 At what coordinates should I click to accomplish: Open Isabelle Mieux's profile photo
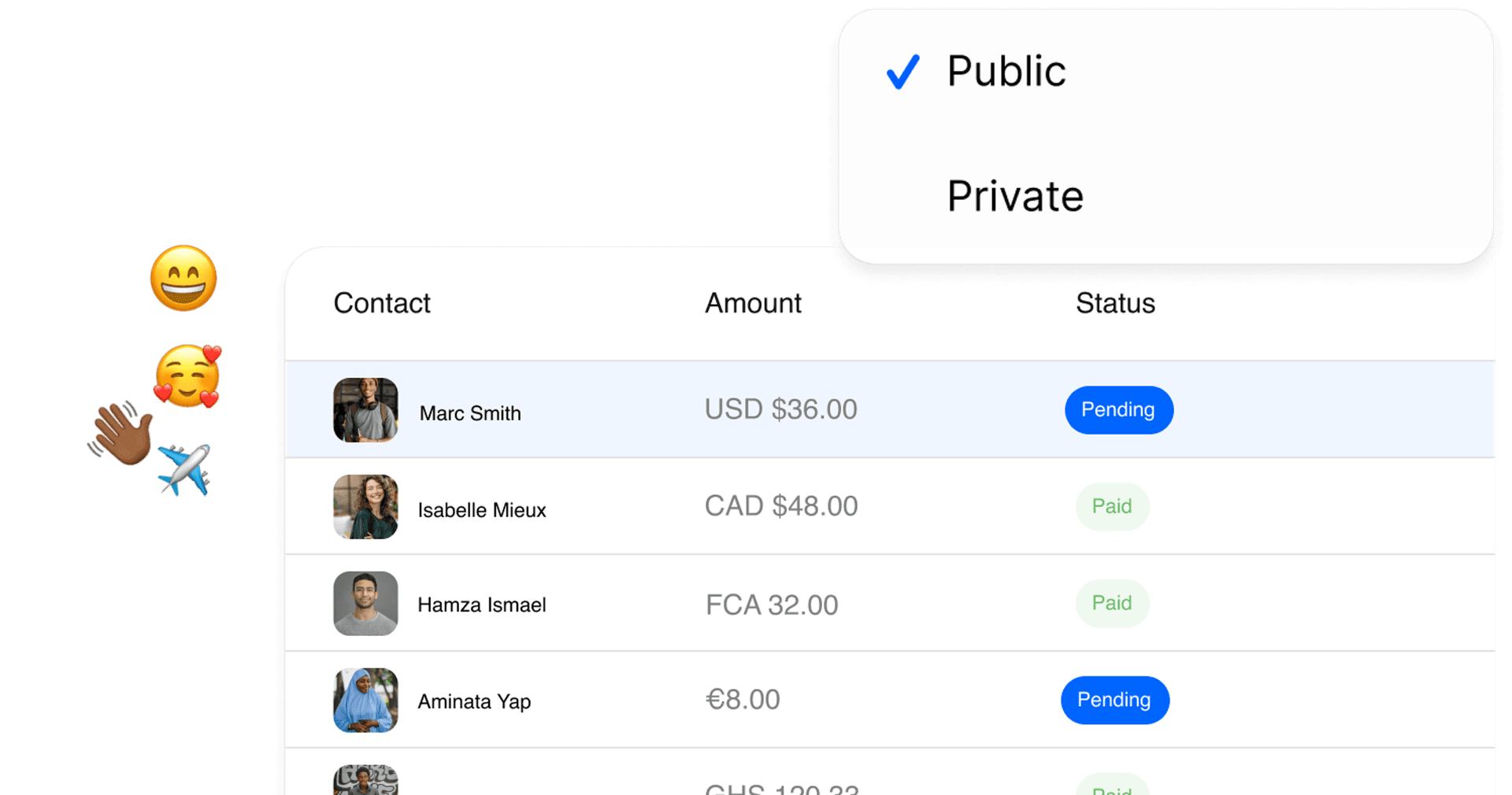pos(365,507)
